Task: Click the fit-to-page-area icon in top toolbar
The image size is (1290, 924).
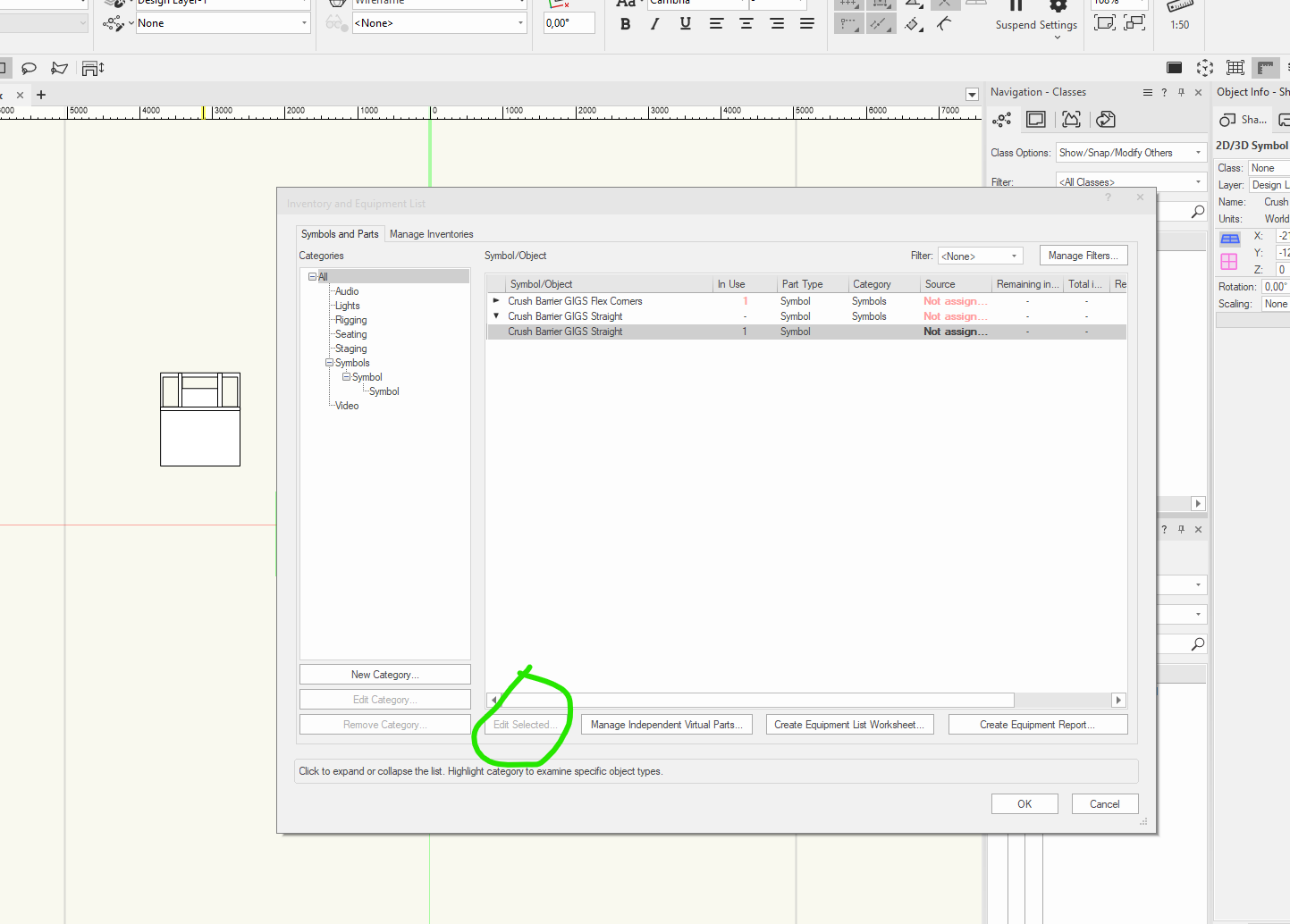Action: tap(1105, 24)
